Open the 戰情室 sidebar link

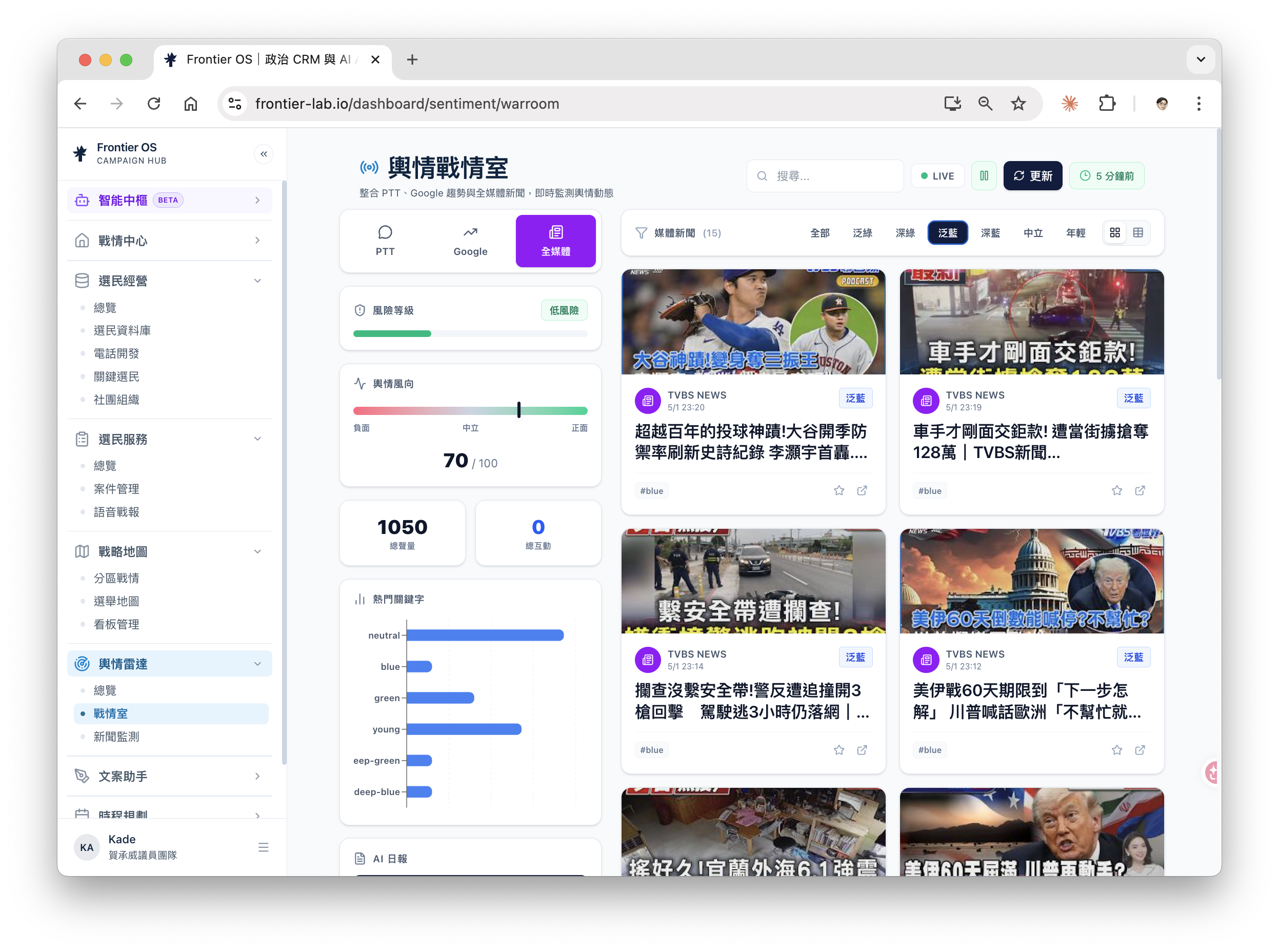(x=171, y=713)
